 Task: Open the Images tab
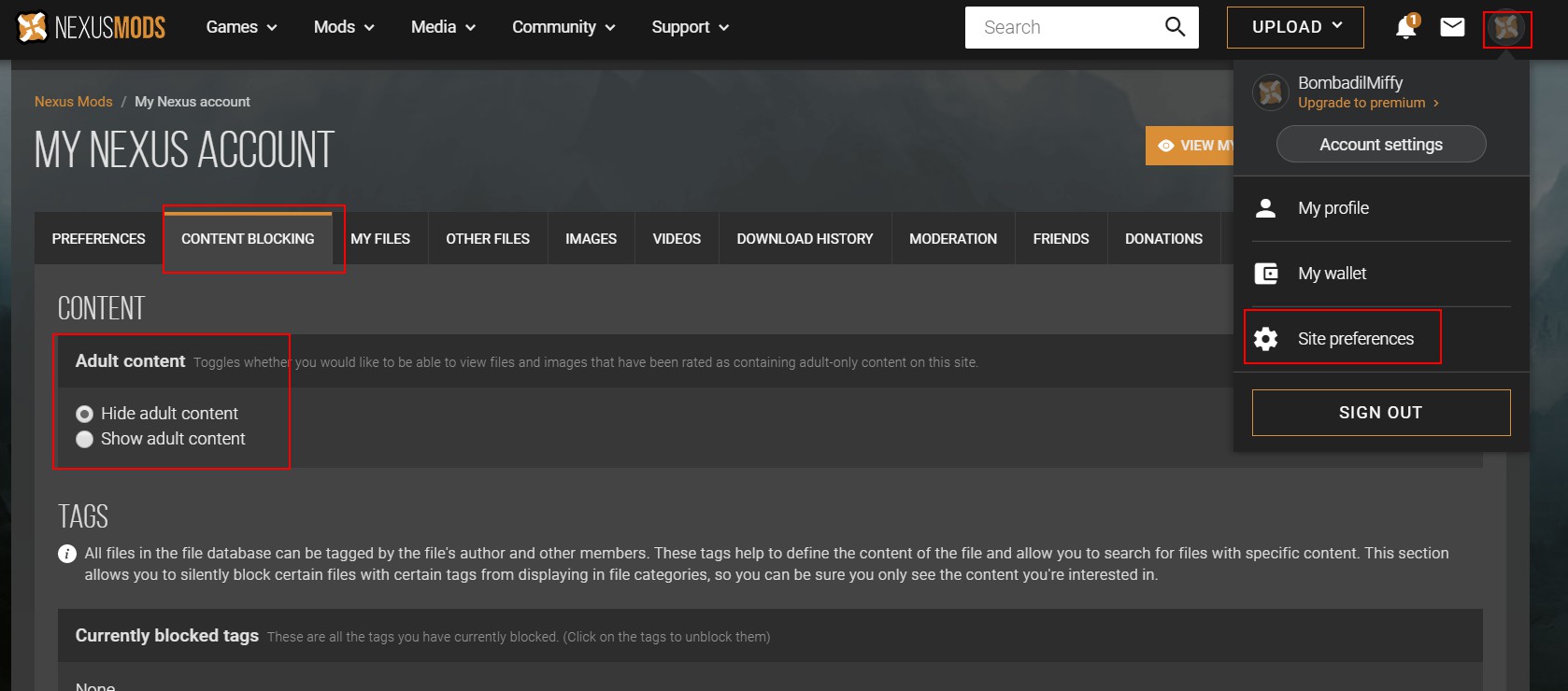[591, 239]
